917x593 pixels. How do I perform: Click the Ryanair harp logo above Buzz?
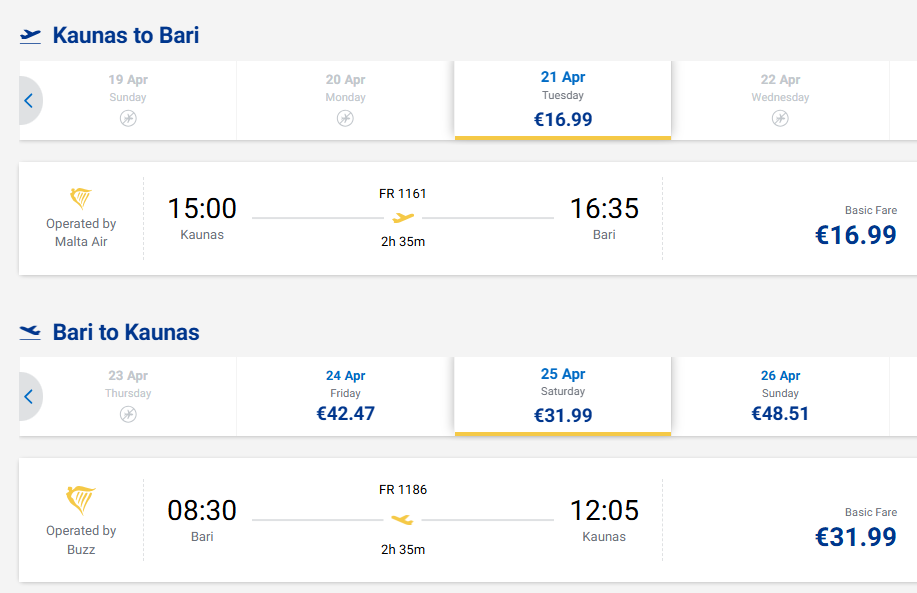81,499
